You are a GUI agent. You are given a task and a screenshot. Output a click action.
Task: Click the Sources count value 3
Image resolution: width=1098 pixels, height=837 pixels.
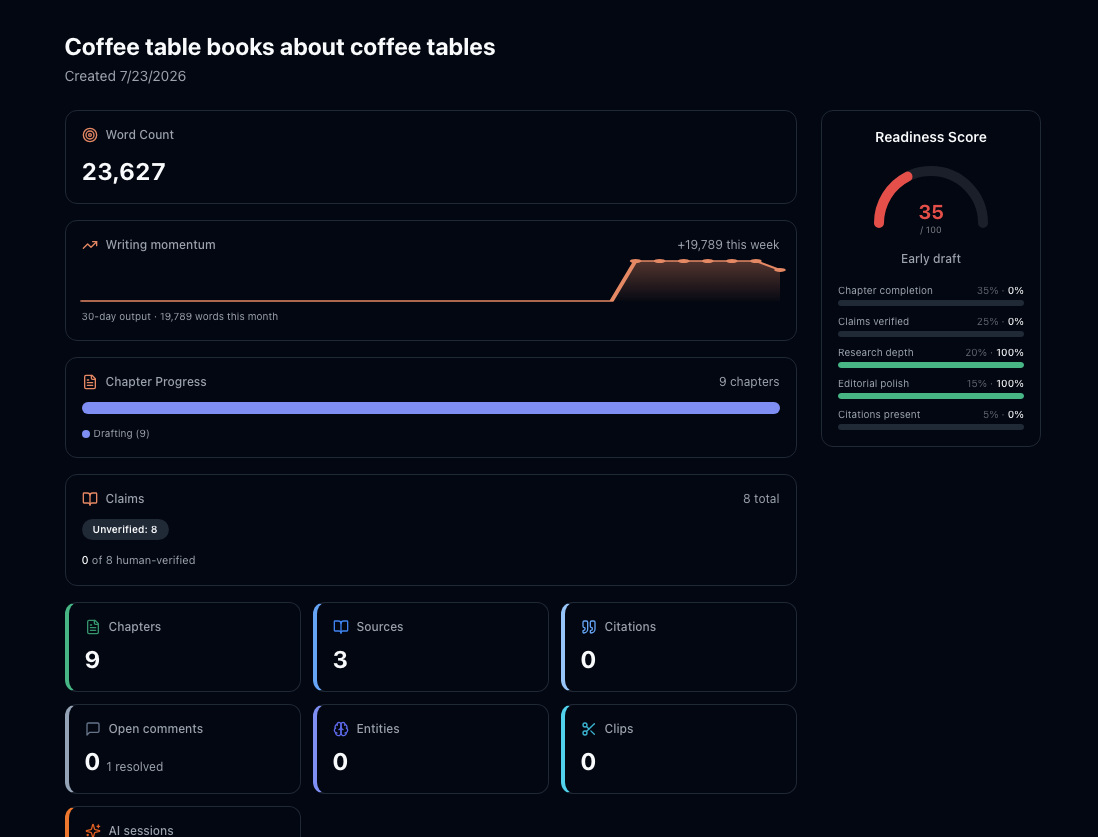pos(340,660)
